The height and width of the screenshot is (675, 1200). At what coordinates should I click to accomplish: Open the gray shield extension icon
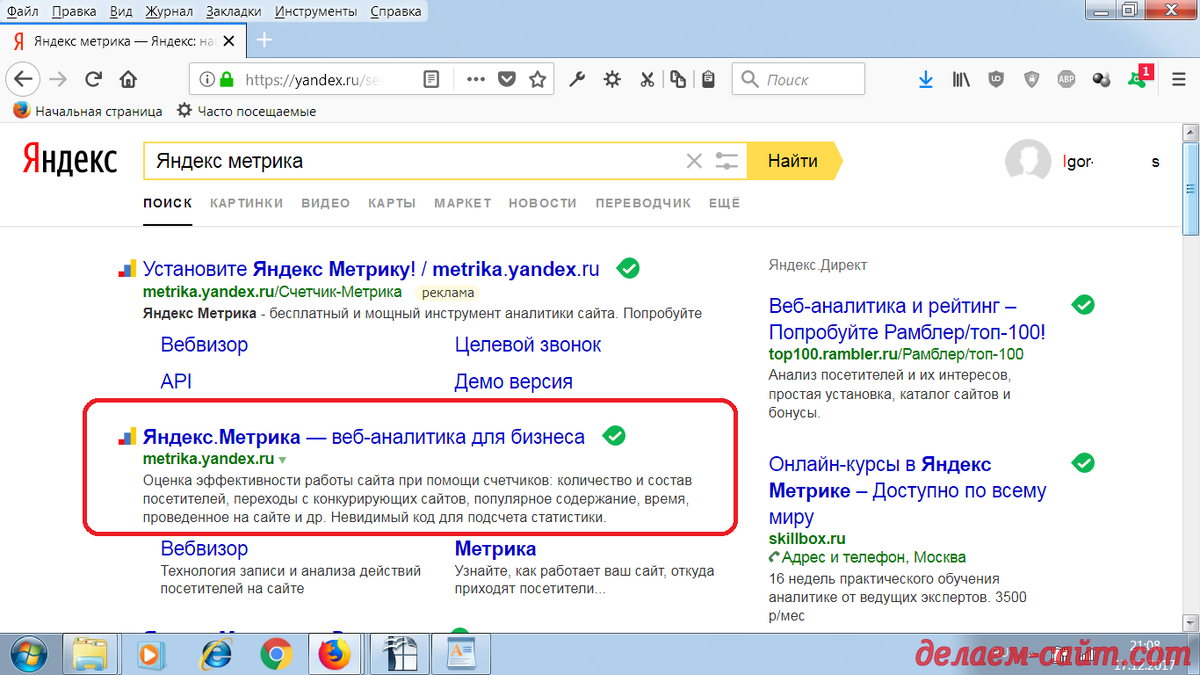(1031, 79)
